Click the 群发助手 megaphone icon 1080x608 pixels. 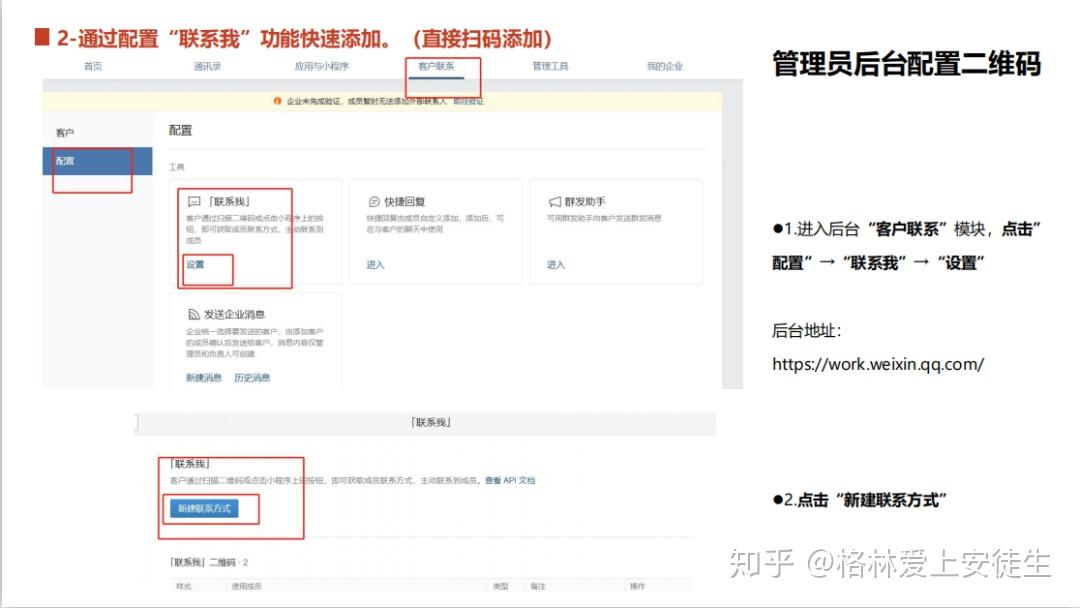(x=554, y=202)
